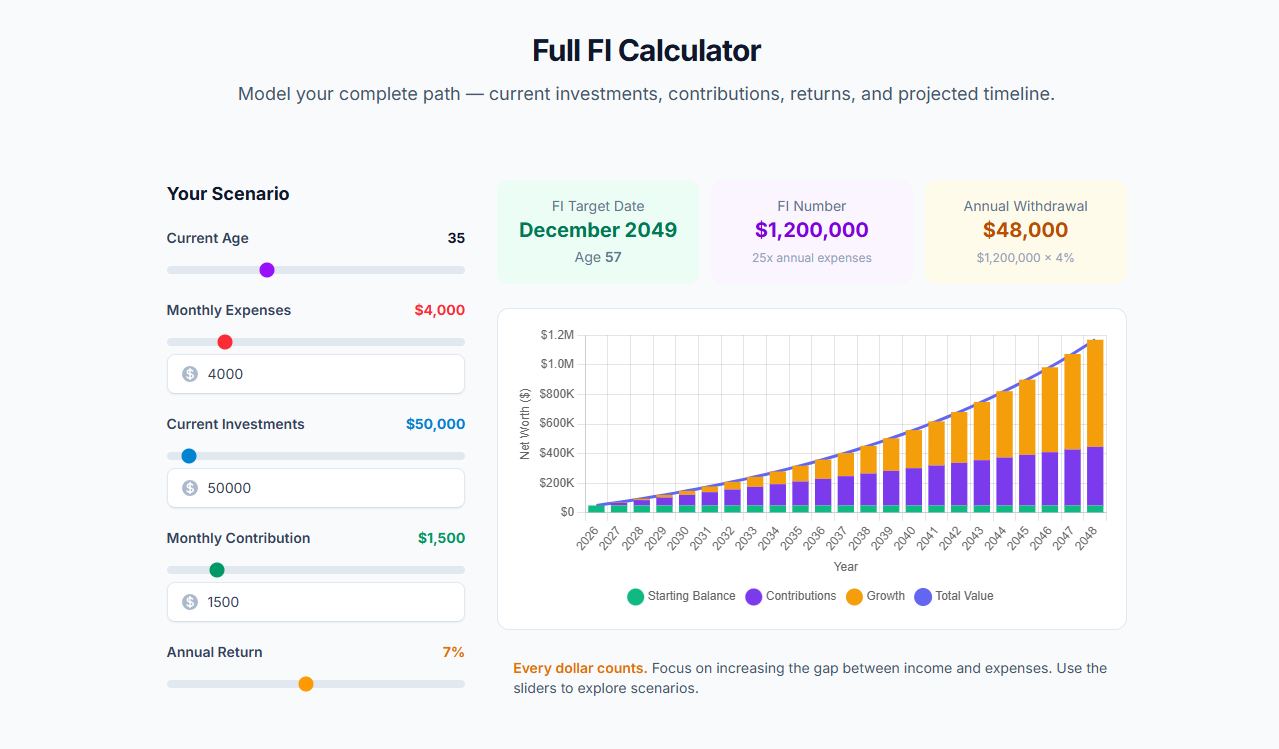Click the dollar icon in Monthly Expenses field
This screenshot has width=1279, height=749.
point(190,374)
